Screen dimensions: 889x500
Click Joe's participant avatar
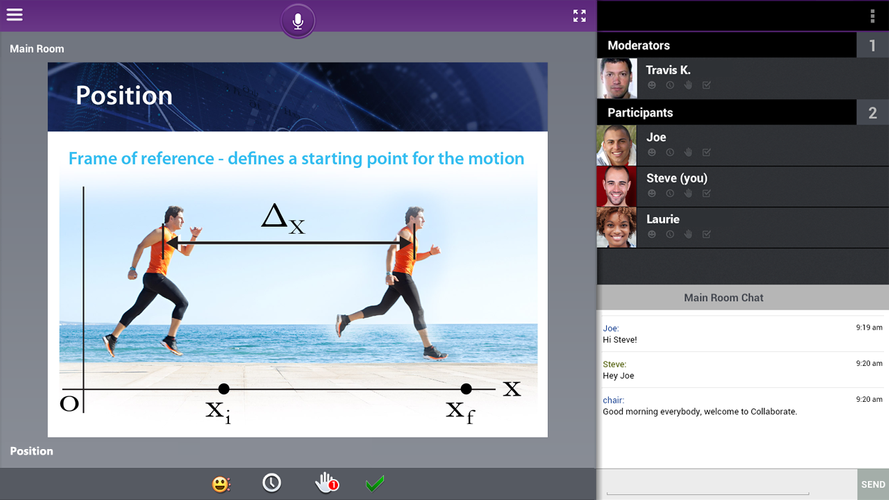click(x=617, y=146)
